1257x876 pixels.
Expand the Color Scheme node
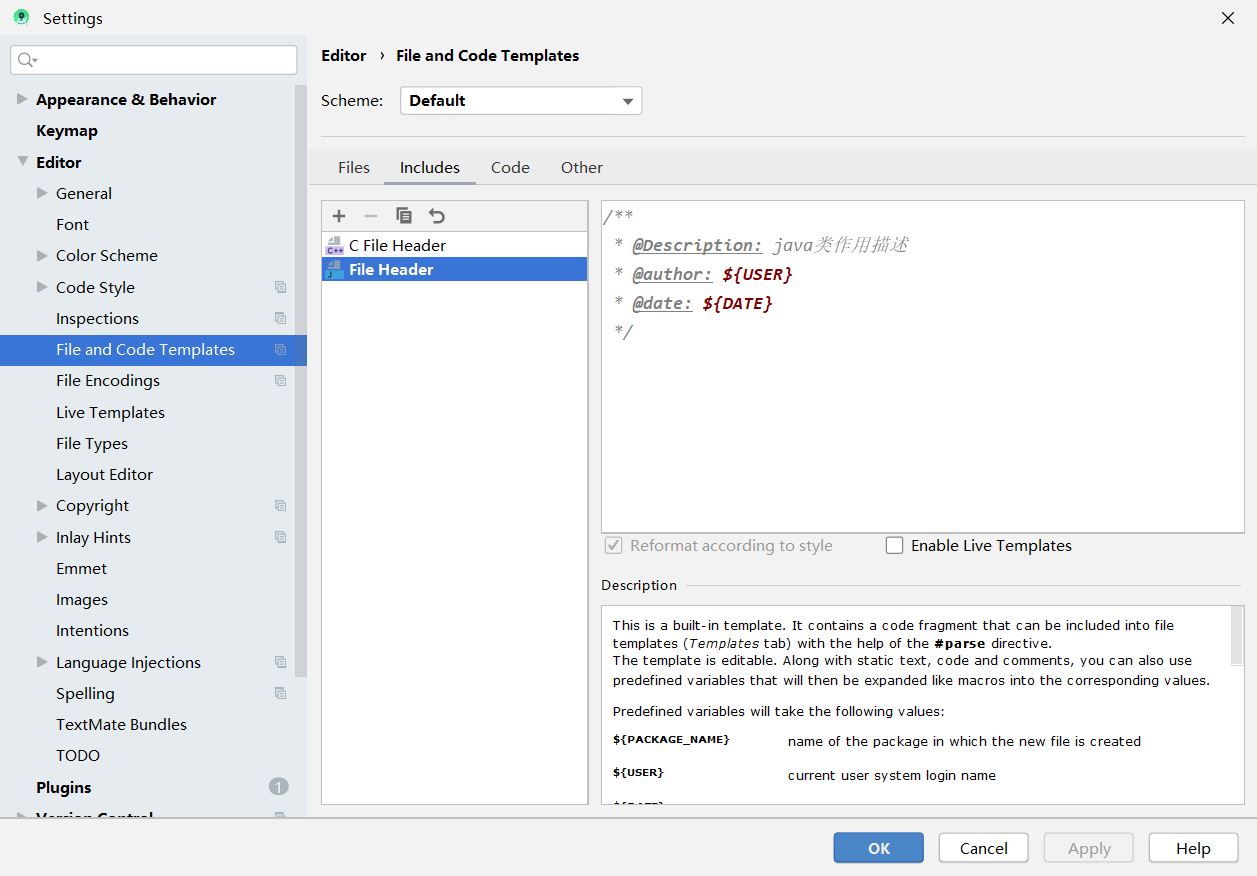(x=42, y=255)
